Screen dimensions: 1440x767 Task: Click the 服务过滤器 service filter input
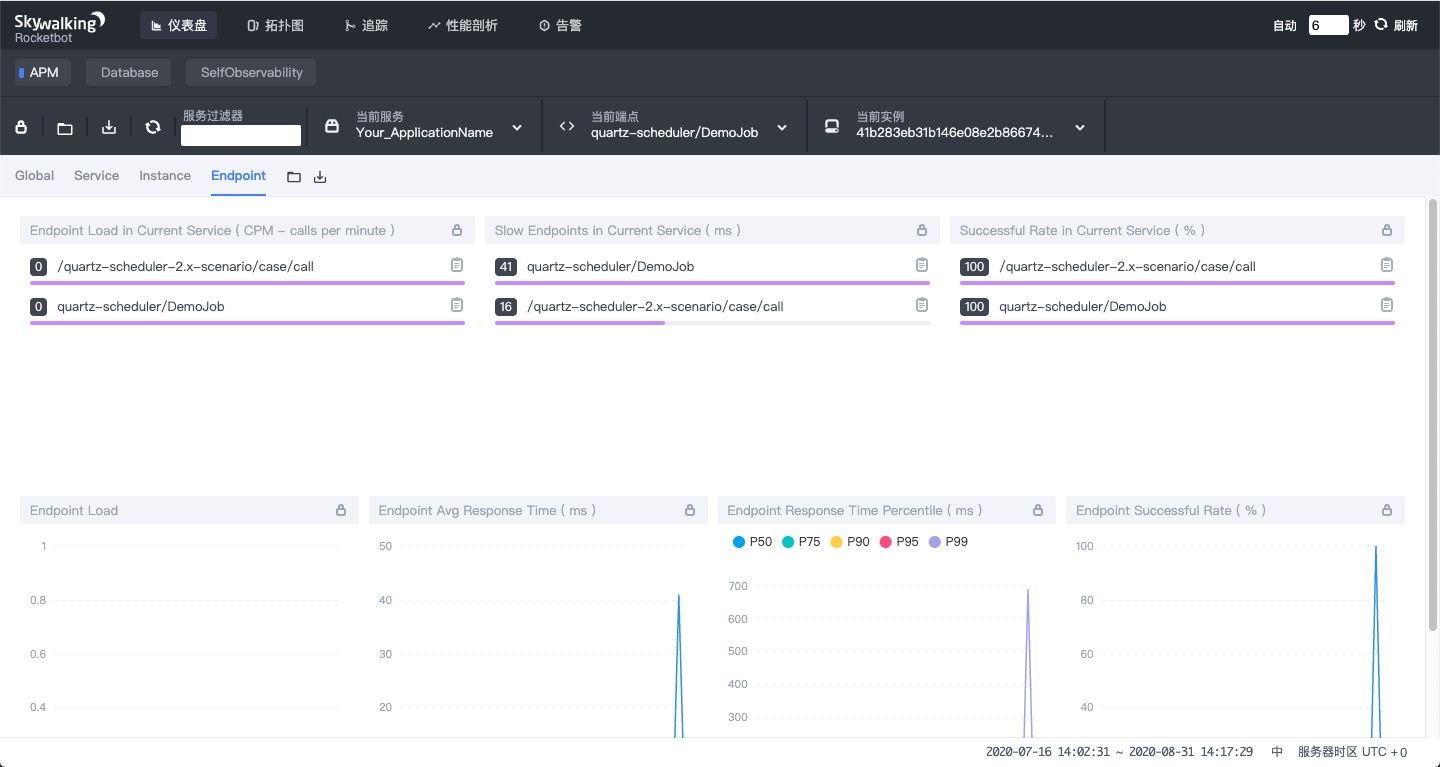click(241, 135)
